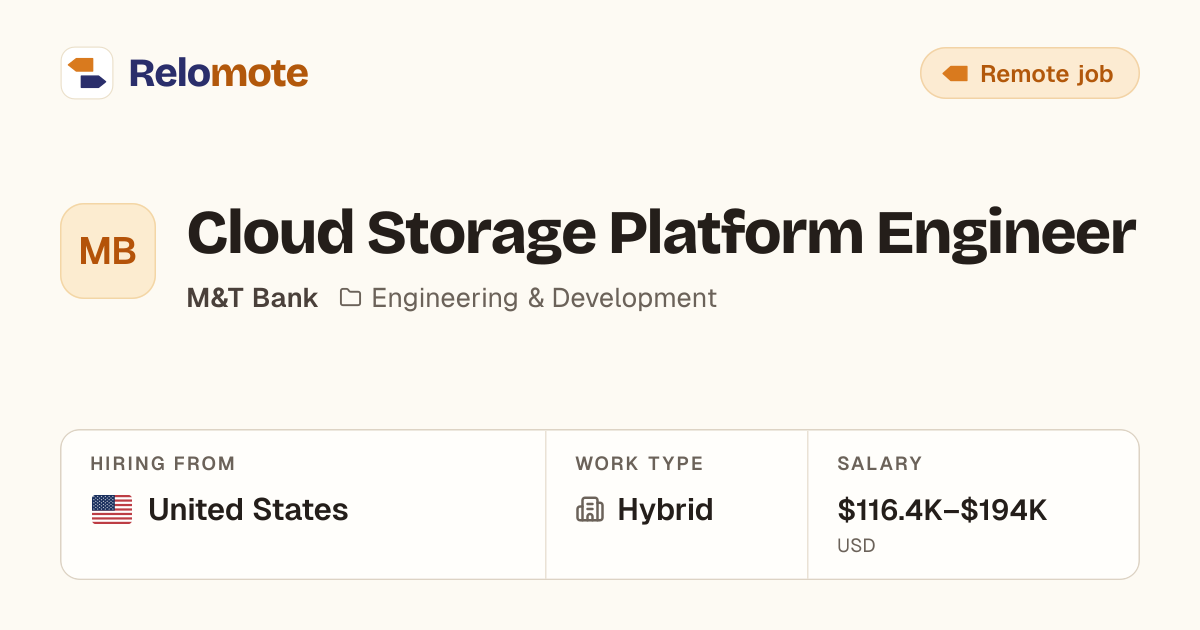Viewport: 1200px width, 630px height.
Task: Click the HIRING FROM label
Action: (x=163, y=464)
